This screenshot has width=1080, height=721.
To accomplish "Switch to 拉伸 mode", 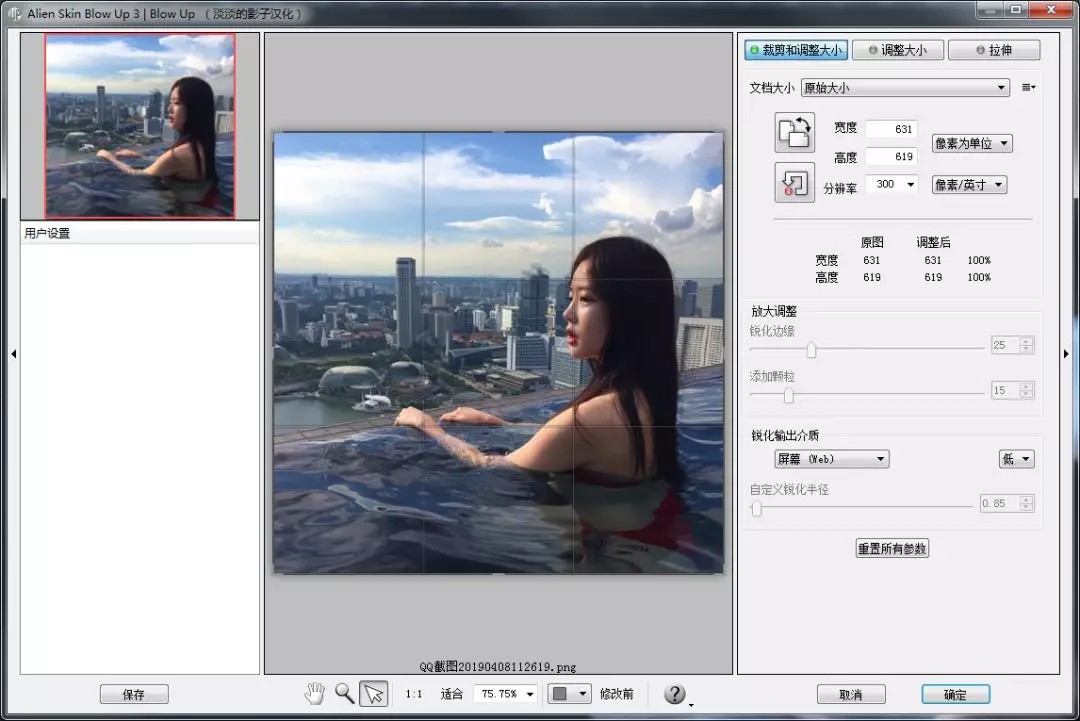I will pos(993,50).
